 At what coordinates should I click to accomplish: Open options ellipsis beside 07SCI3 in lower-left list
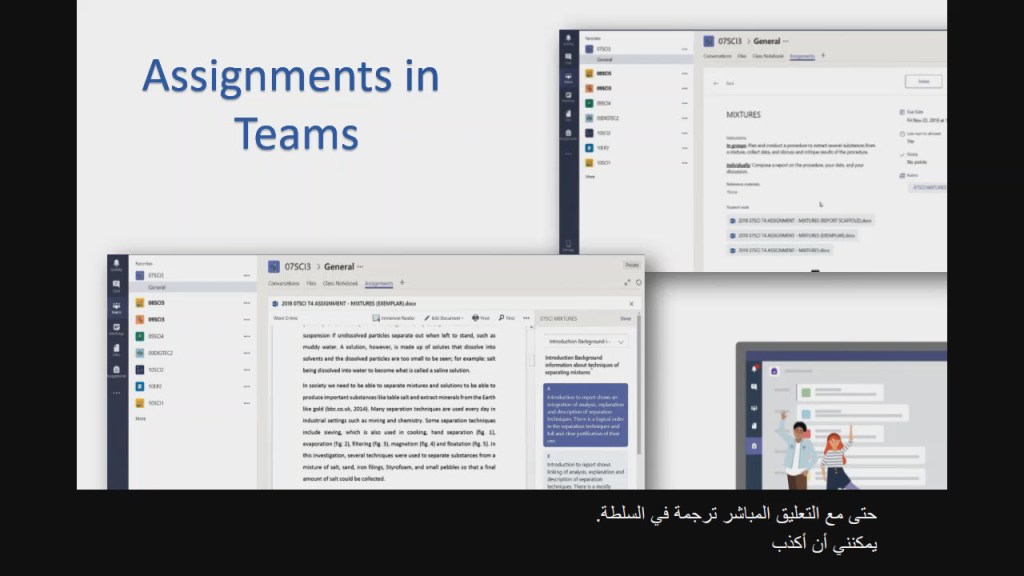[246, 275]
